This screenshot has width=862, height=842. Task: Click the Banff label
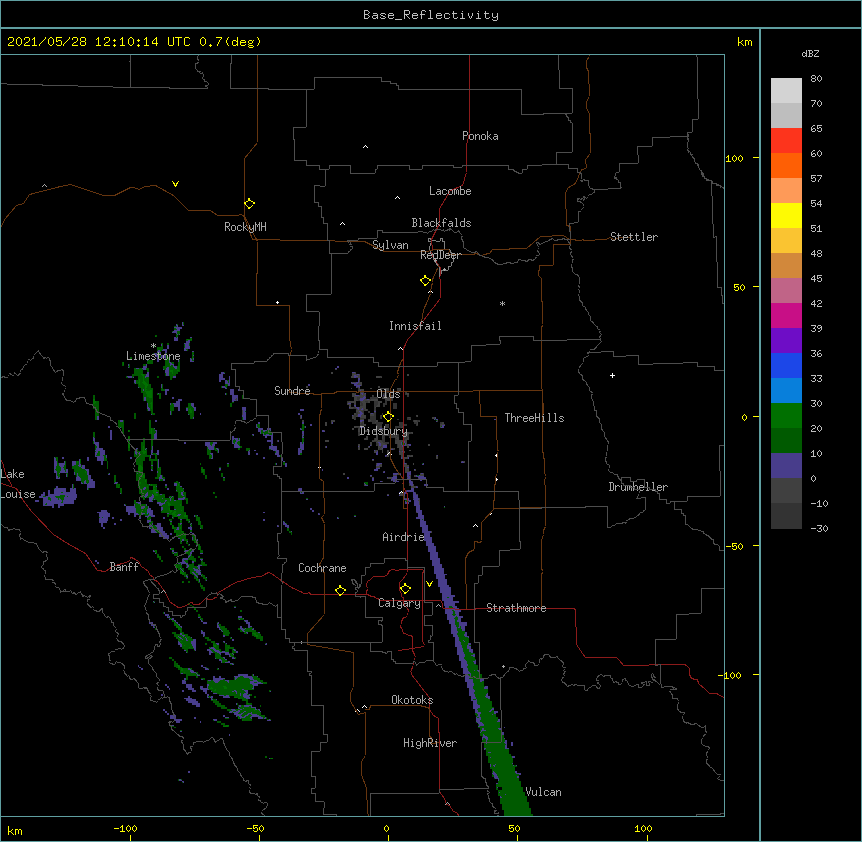[124, 567]
